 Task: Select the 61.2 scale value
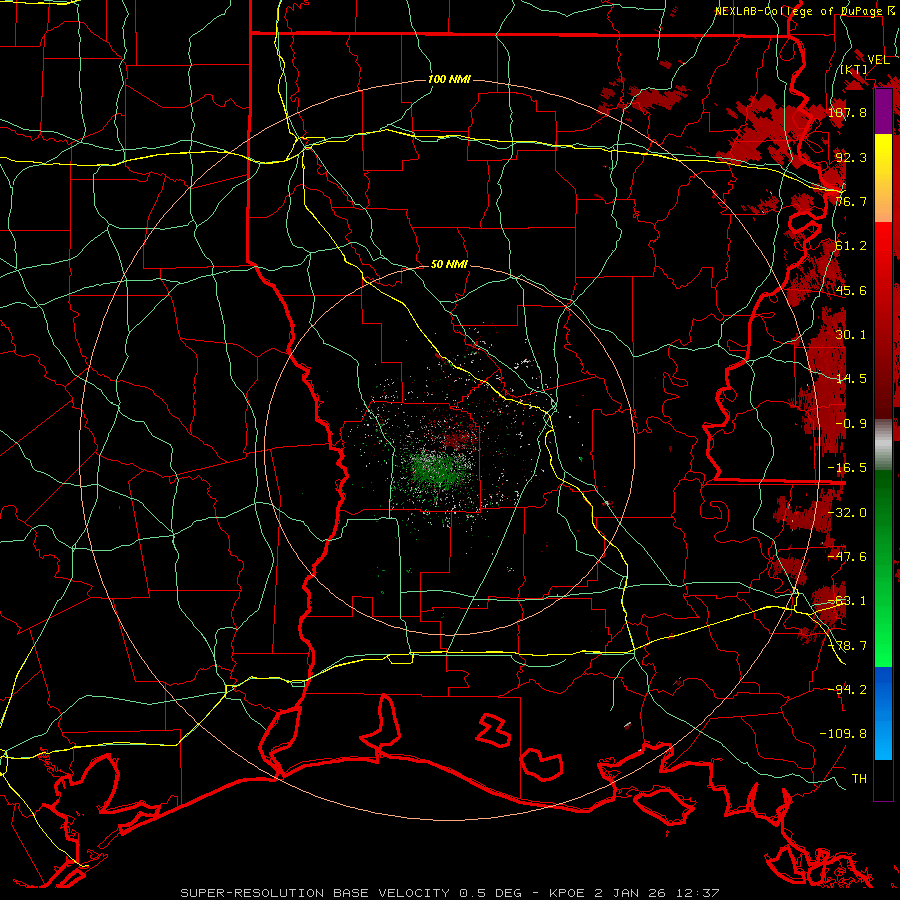851,246
